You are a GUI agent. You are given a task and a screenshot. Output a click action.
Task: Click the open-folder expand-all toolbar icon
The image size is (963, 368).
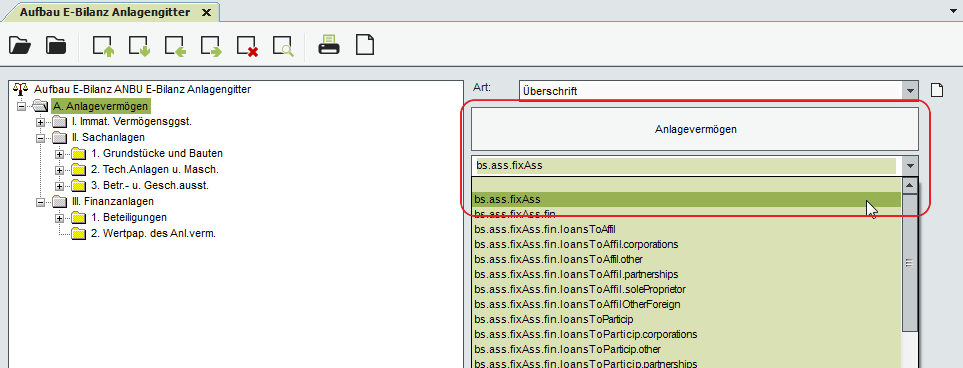click(x=20, y=45)
